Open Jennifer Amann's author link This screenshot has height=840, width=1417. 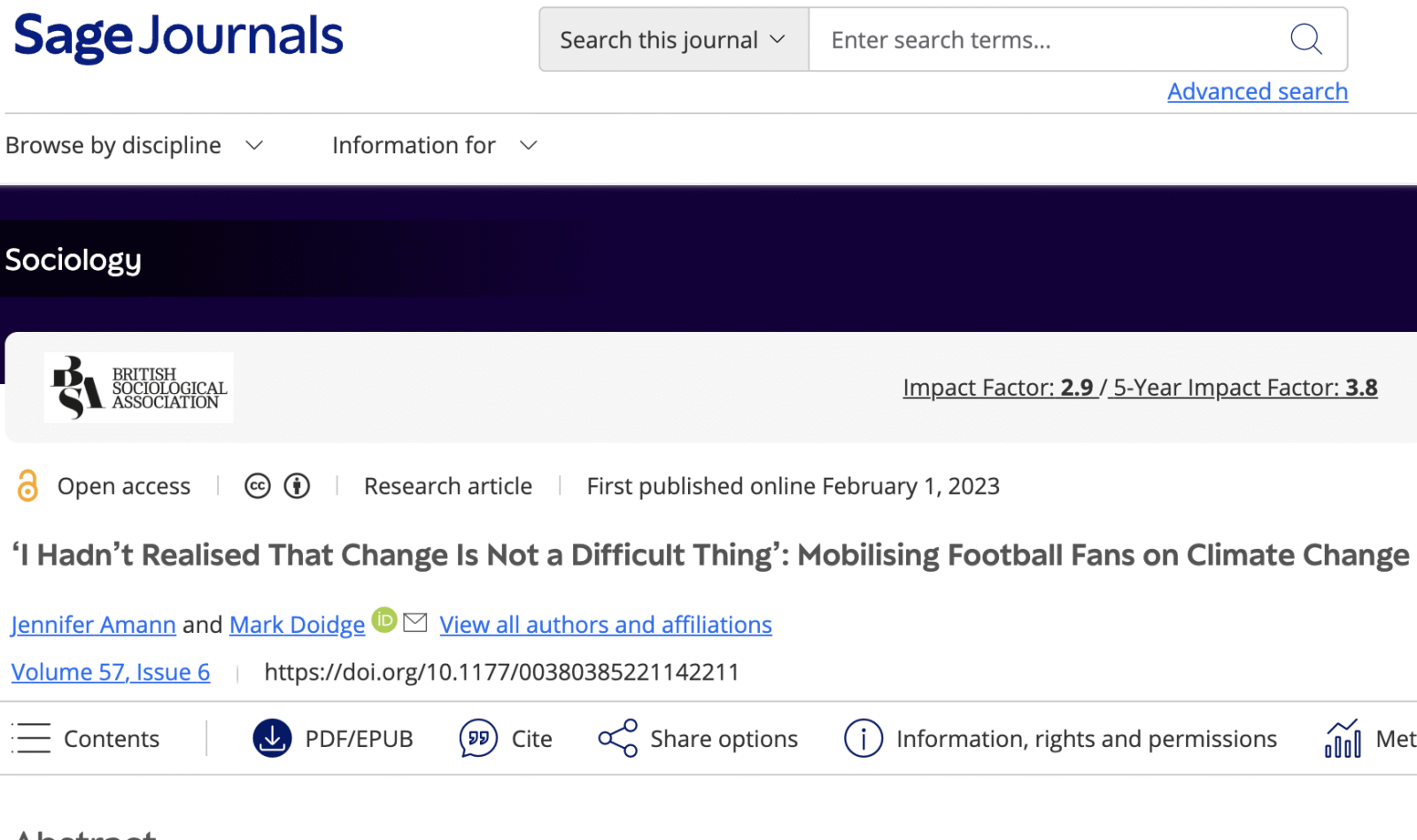[x=93, y=625]
